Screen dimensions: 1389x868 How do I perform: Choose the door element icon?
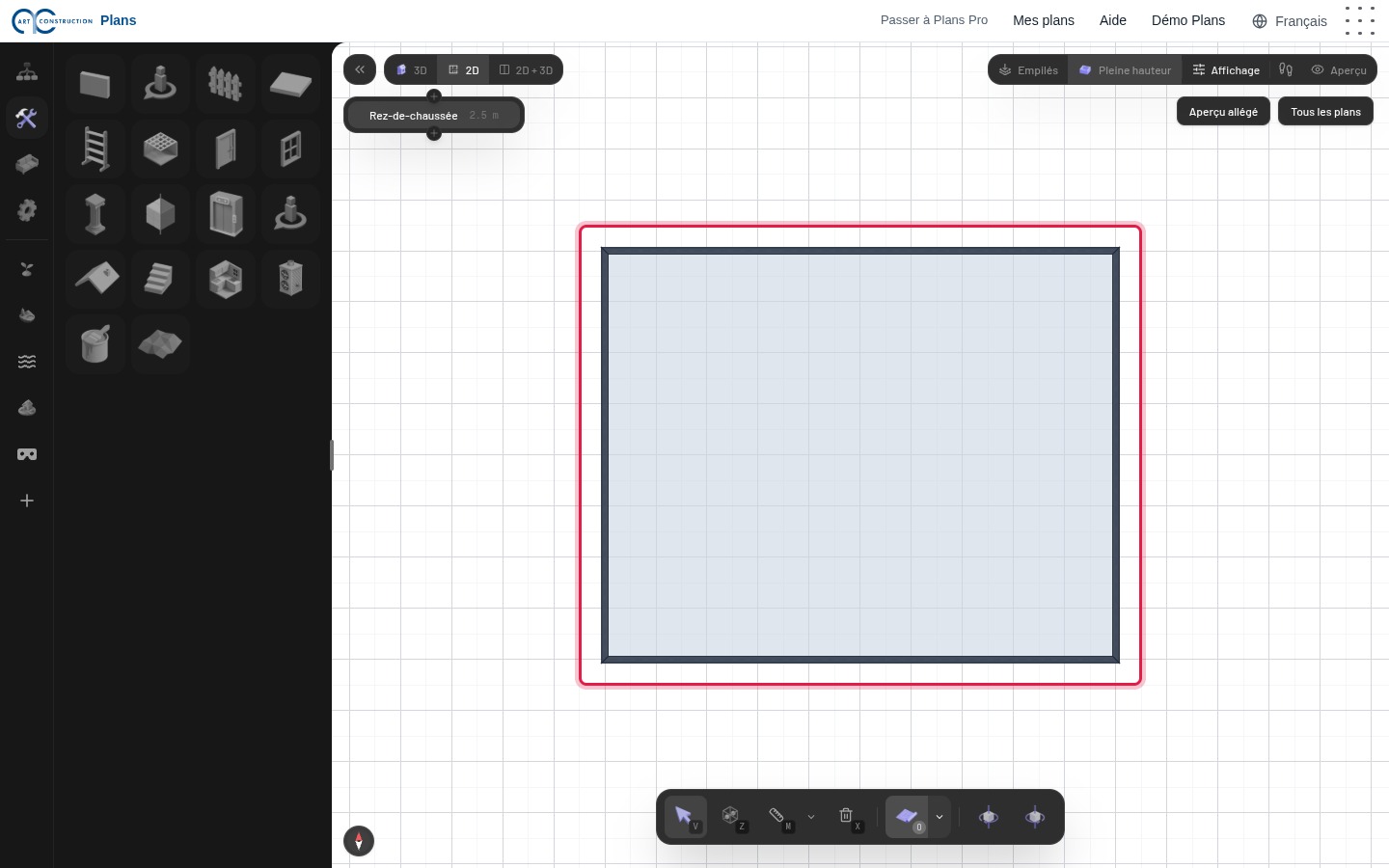coord(225,149)
